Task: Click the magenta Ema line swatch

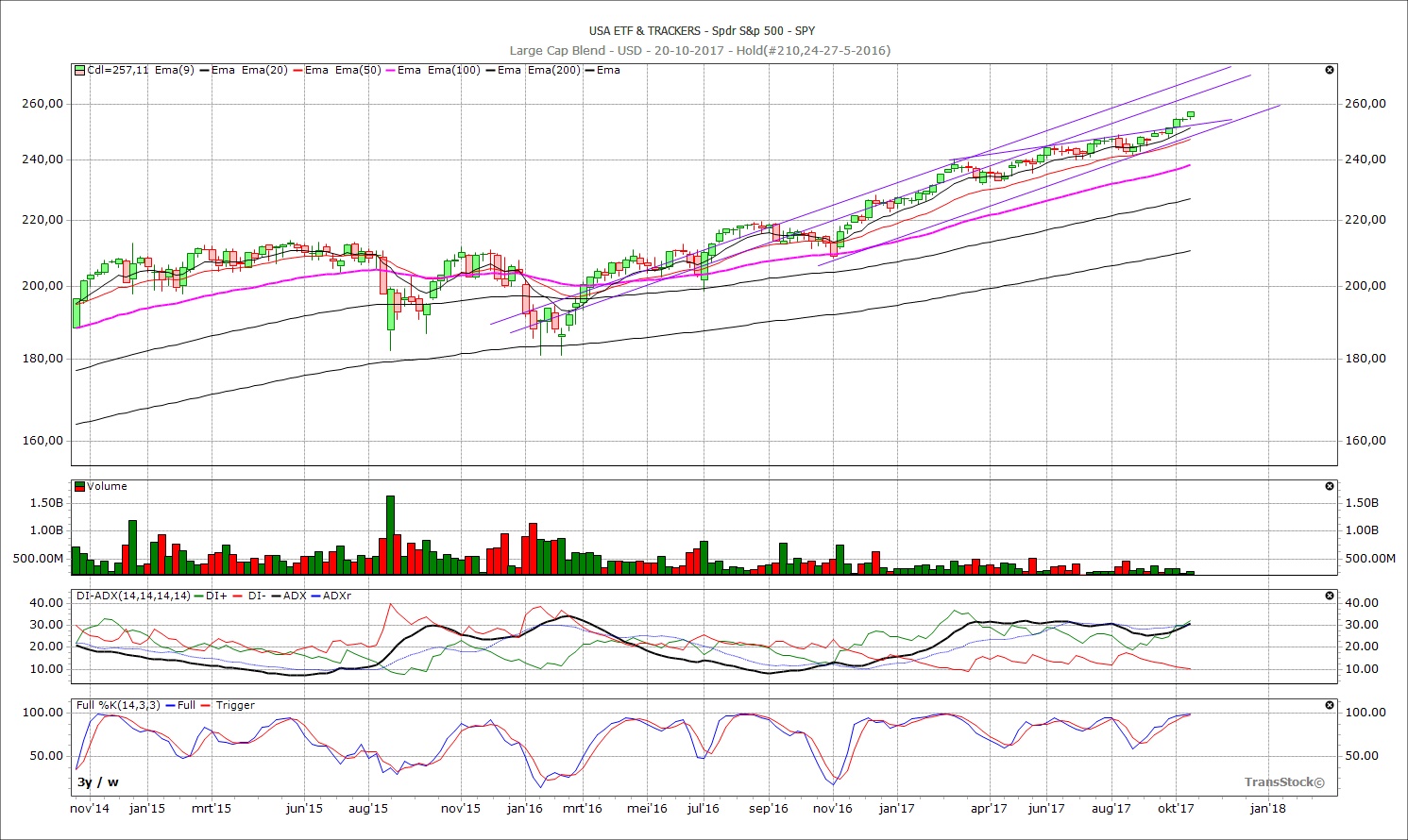Action: pyautogui.click(x=390, y=70)
